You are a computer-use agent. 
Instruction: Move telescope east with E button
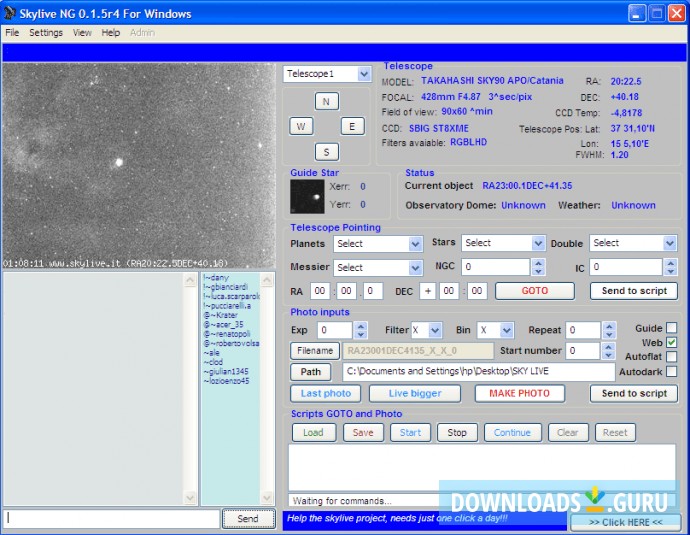coord(352,126)
